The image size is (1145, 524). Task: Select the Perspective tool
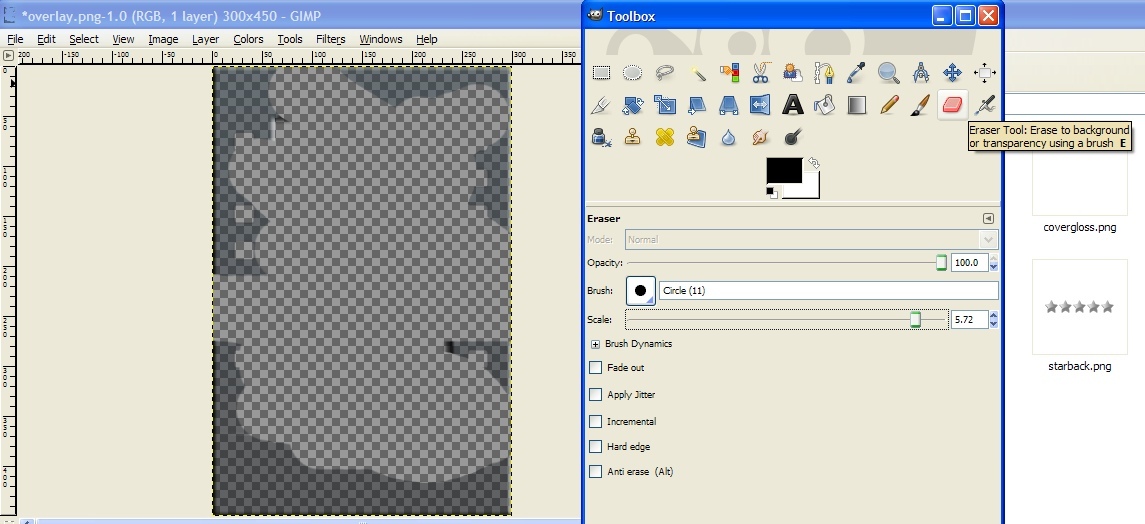pyautogui.click(x=729, y=105)
